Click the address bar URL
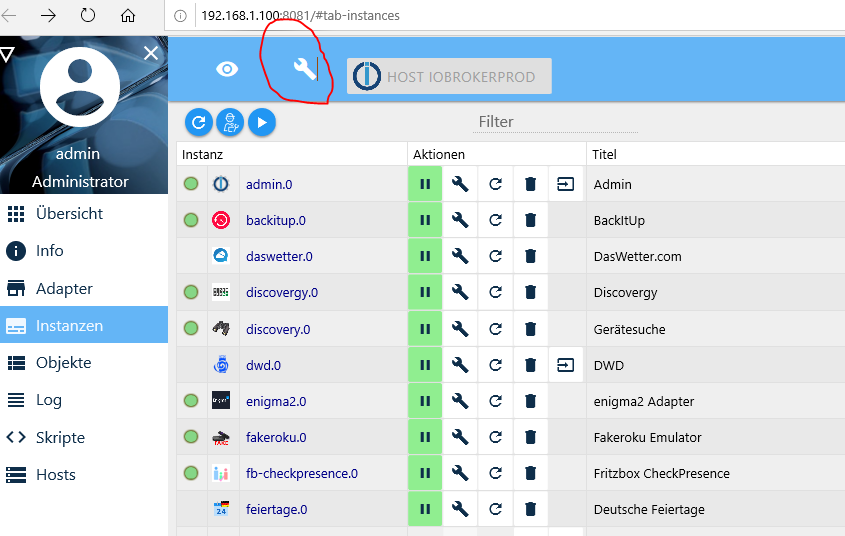The image size is (845, 536). [x=300, y=16]
